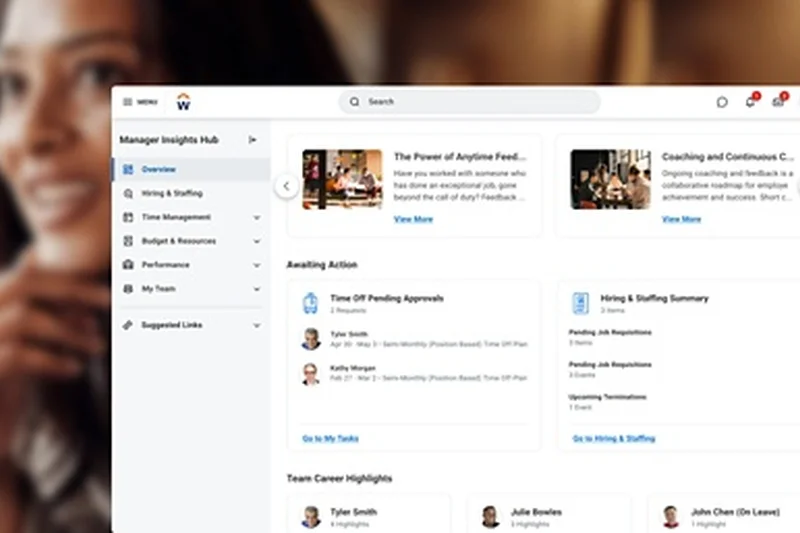The image size is (800, 533).
Task: Select Overview in the sidebar
Action: [x=191, y=169]
